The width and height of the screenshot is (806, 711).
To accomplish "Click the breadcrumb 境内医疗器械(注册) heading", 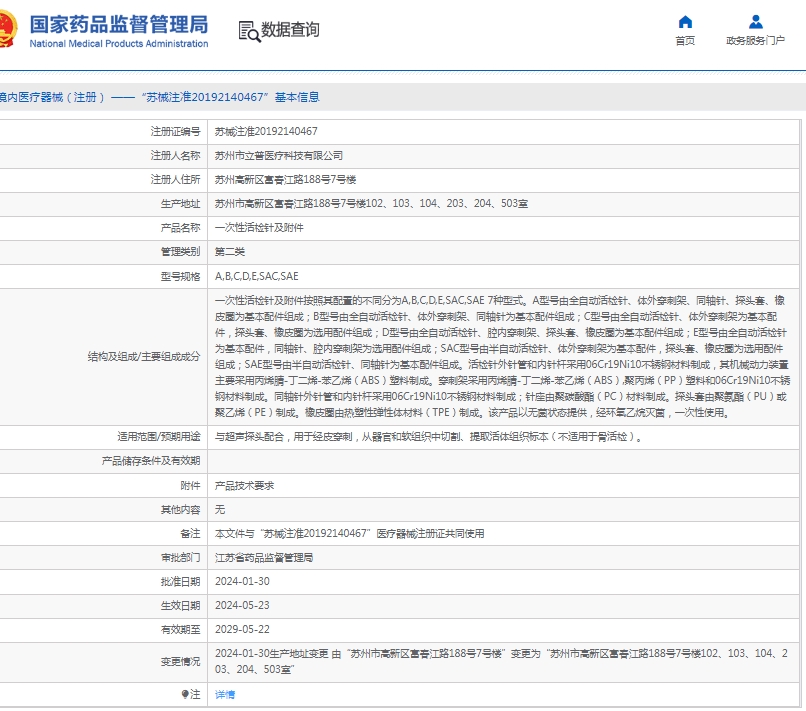I will (159, 97).
